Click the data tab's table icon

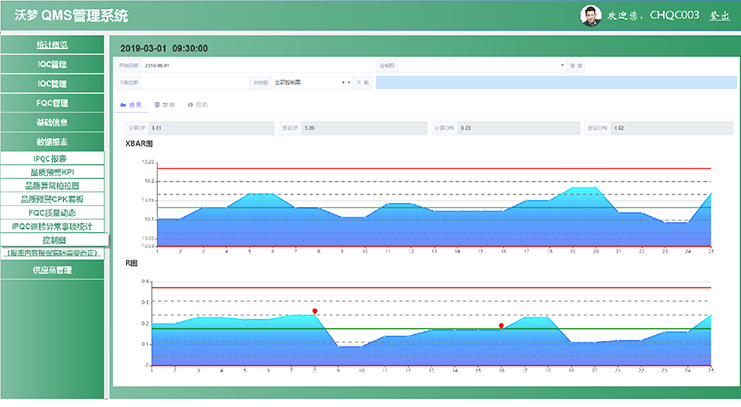pyautogui.click(x=157, y=104)
